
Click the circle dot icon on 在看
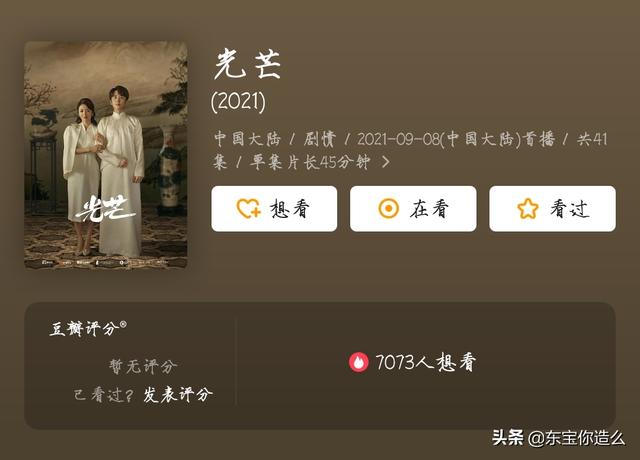(x=389, y=209)
